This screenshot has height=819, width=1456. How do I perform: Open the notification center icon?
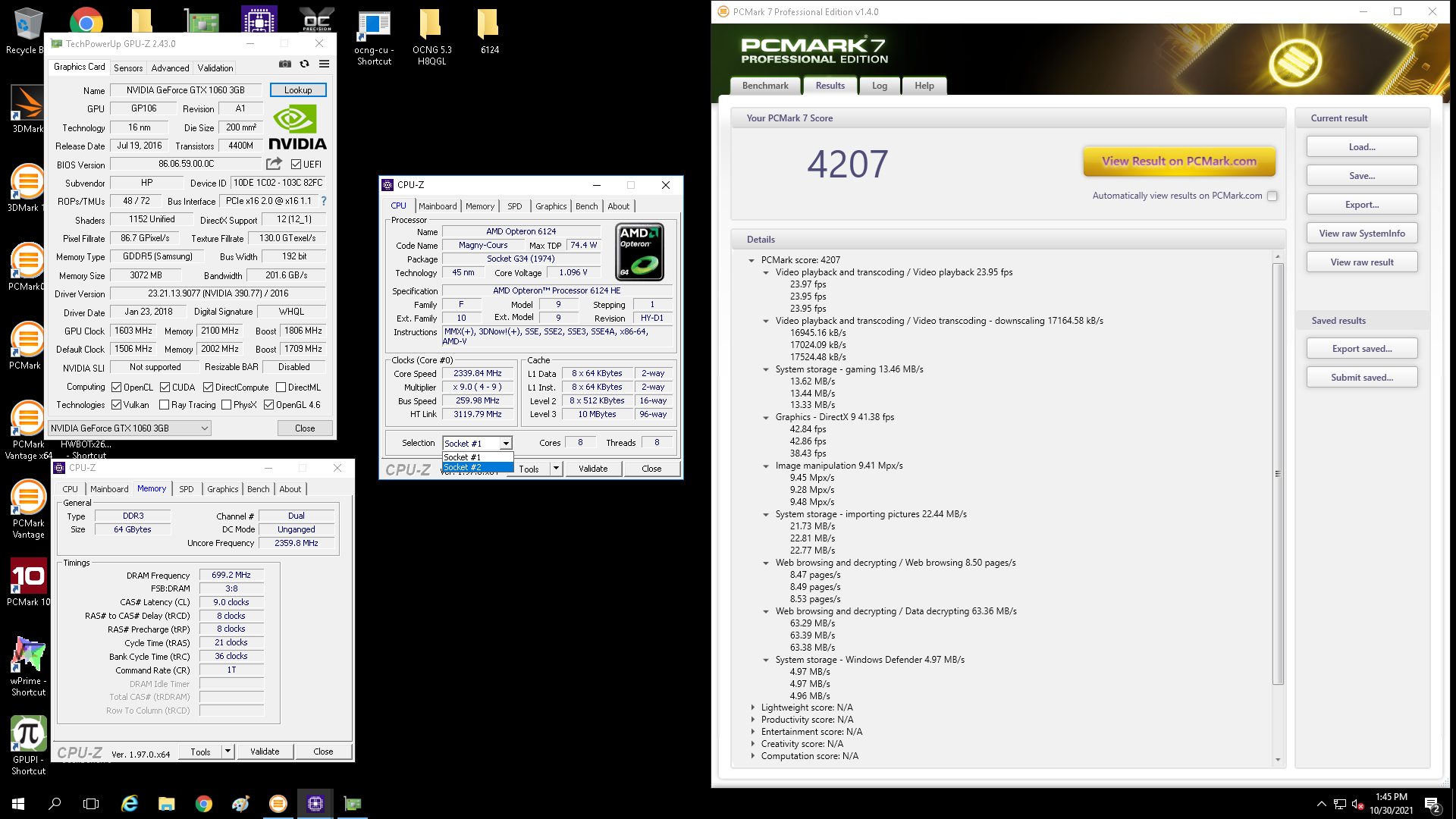(1432, 805)
